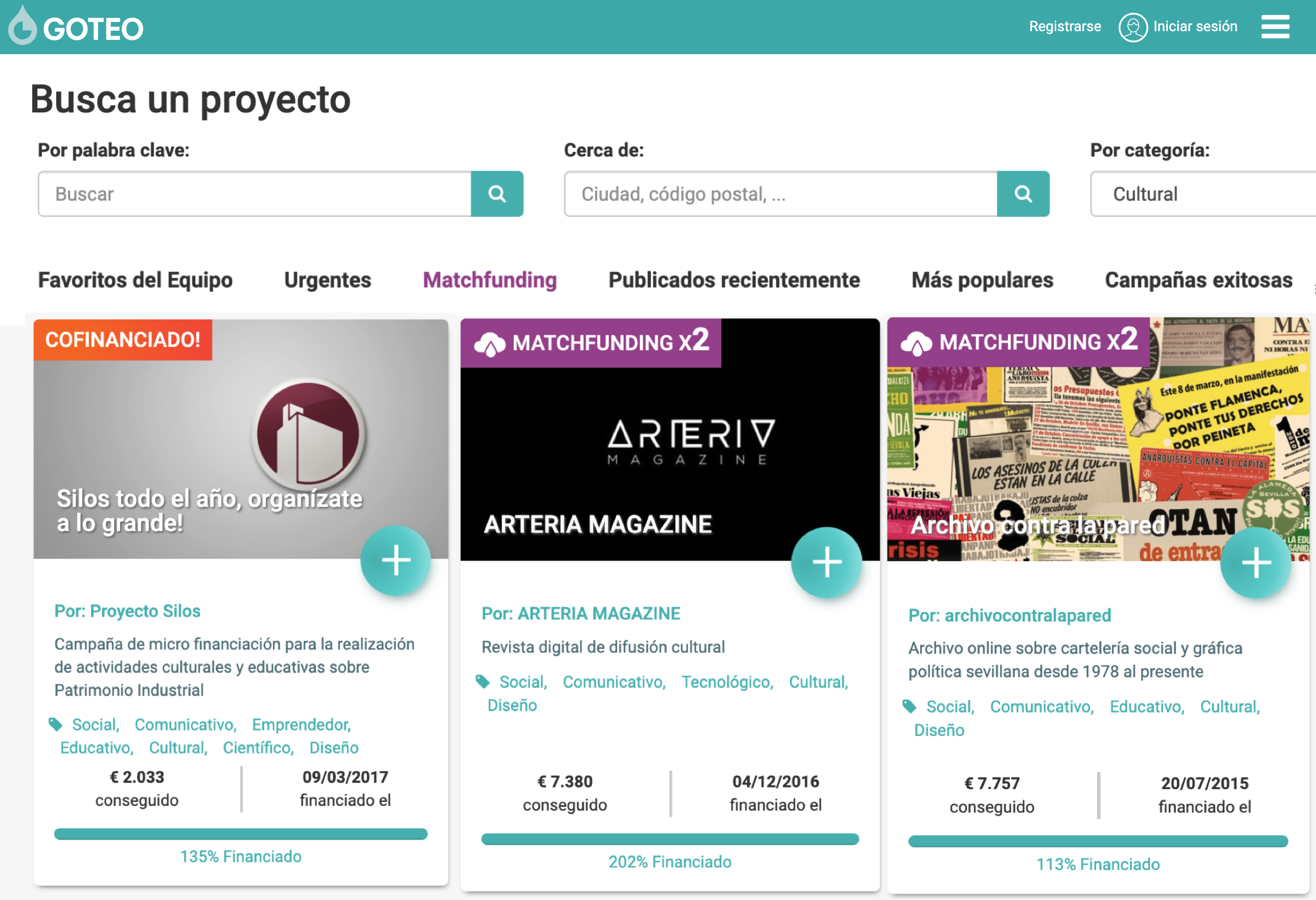Open the Por: archivocontralapared author link

pos(1010,615)
